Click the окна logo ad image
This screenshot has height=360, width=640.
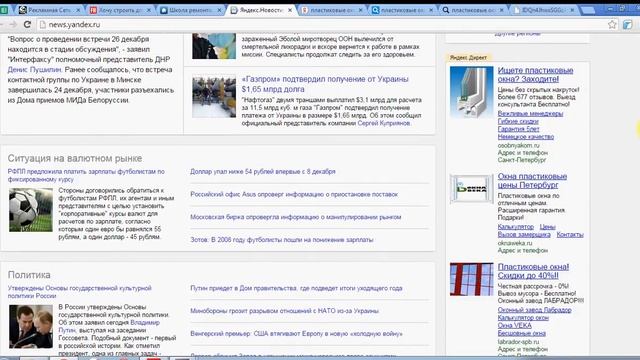point(471,189)
